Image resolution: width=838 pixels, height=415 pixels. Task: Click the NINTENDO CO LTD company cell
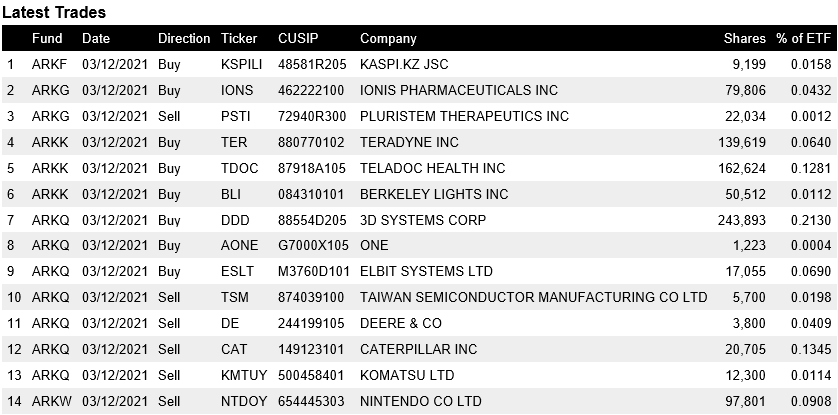421,401
